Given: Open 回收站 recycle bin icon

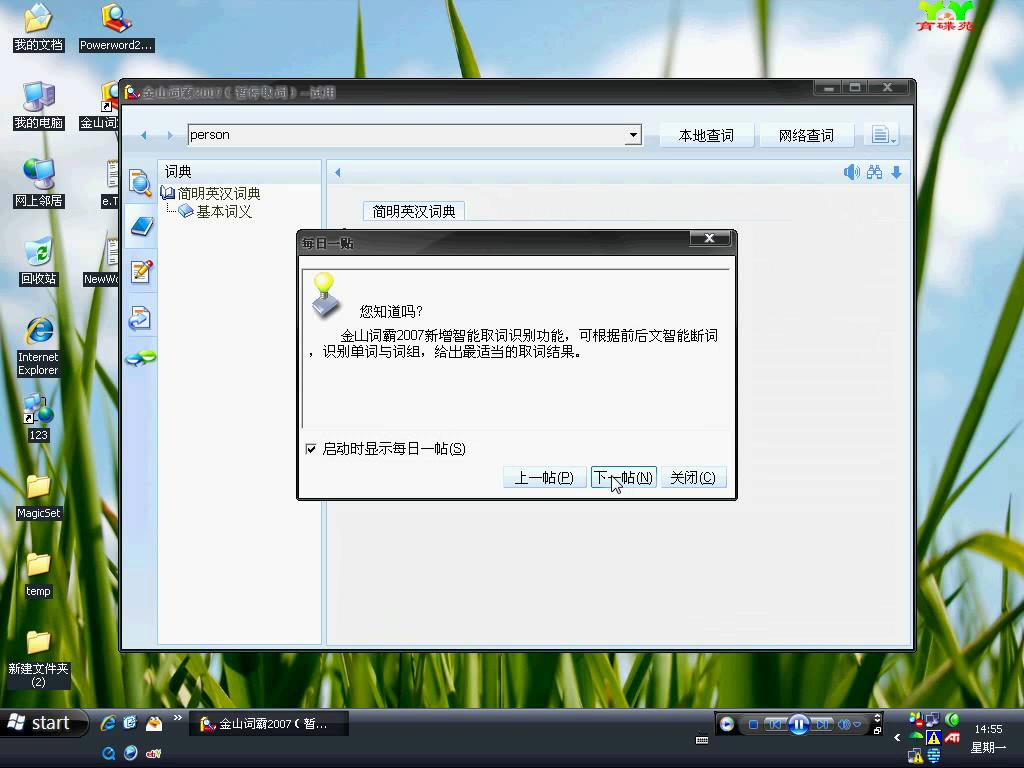Looking at the screenshot, I should [39, 261].
